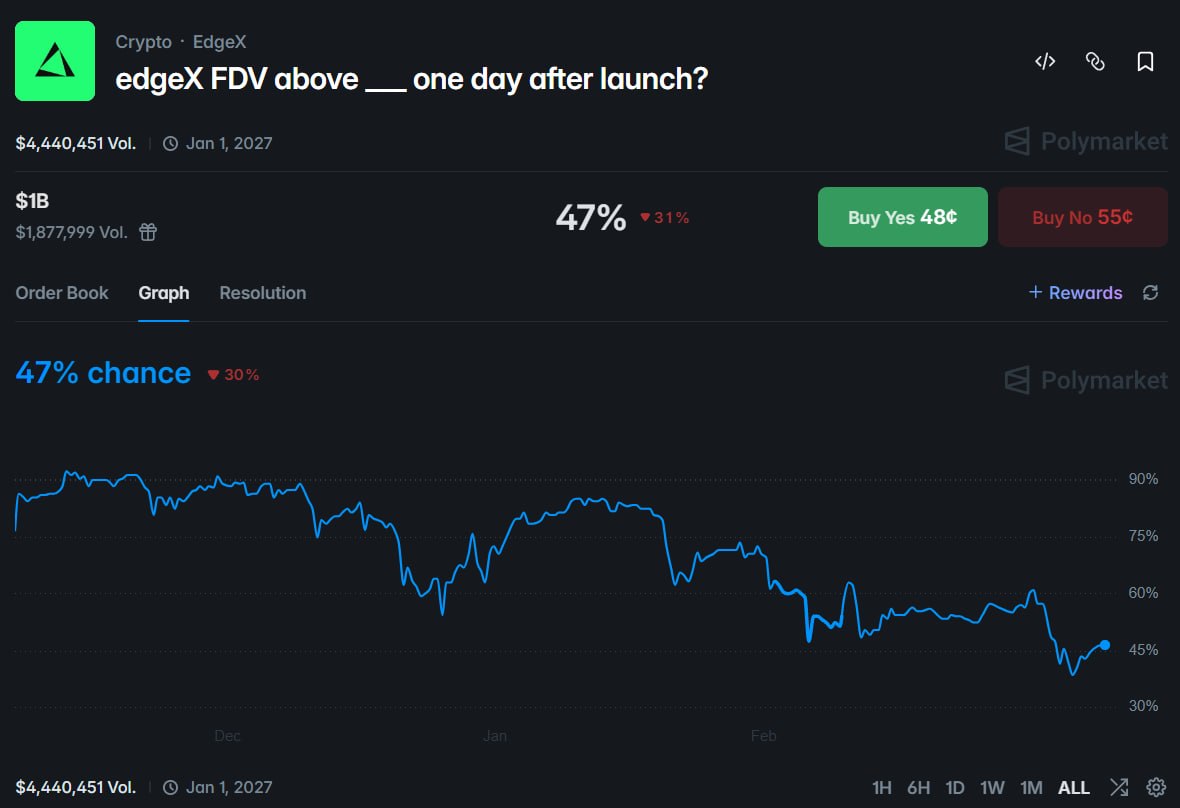
Task: Click the shuffle chart mode icon
Action: (x=1119, y=787)
